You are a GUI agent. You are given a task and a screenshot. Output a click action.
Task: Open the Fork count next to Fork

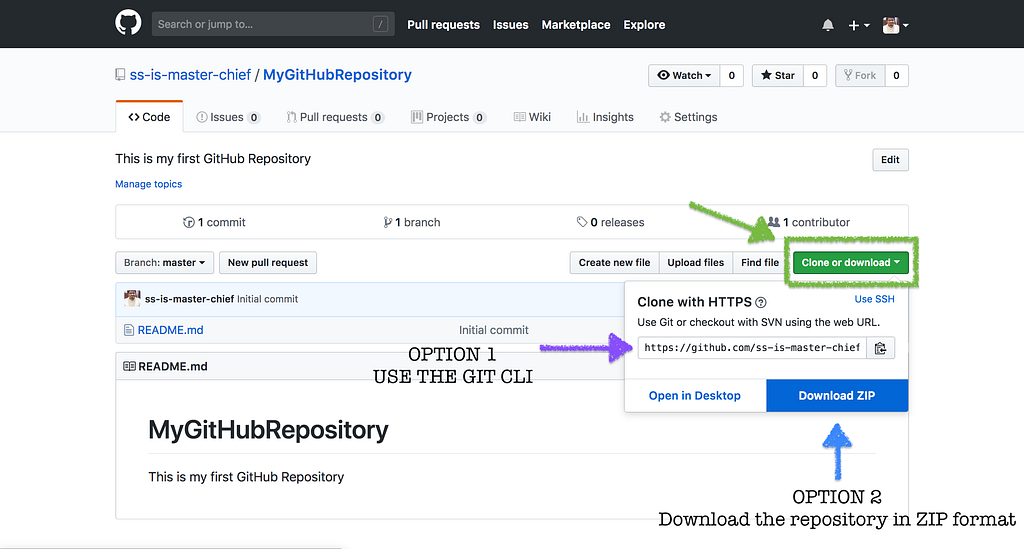[896, 76]
